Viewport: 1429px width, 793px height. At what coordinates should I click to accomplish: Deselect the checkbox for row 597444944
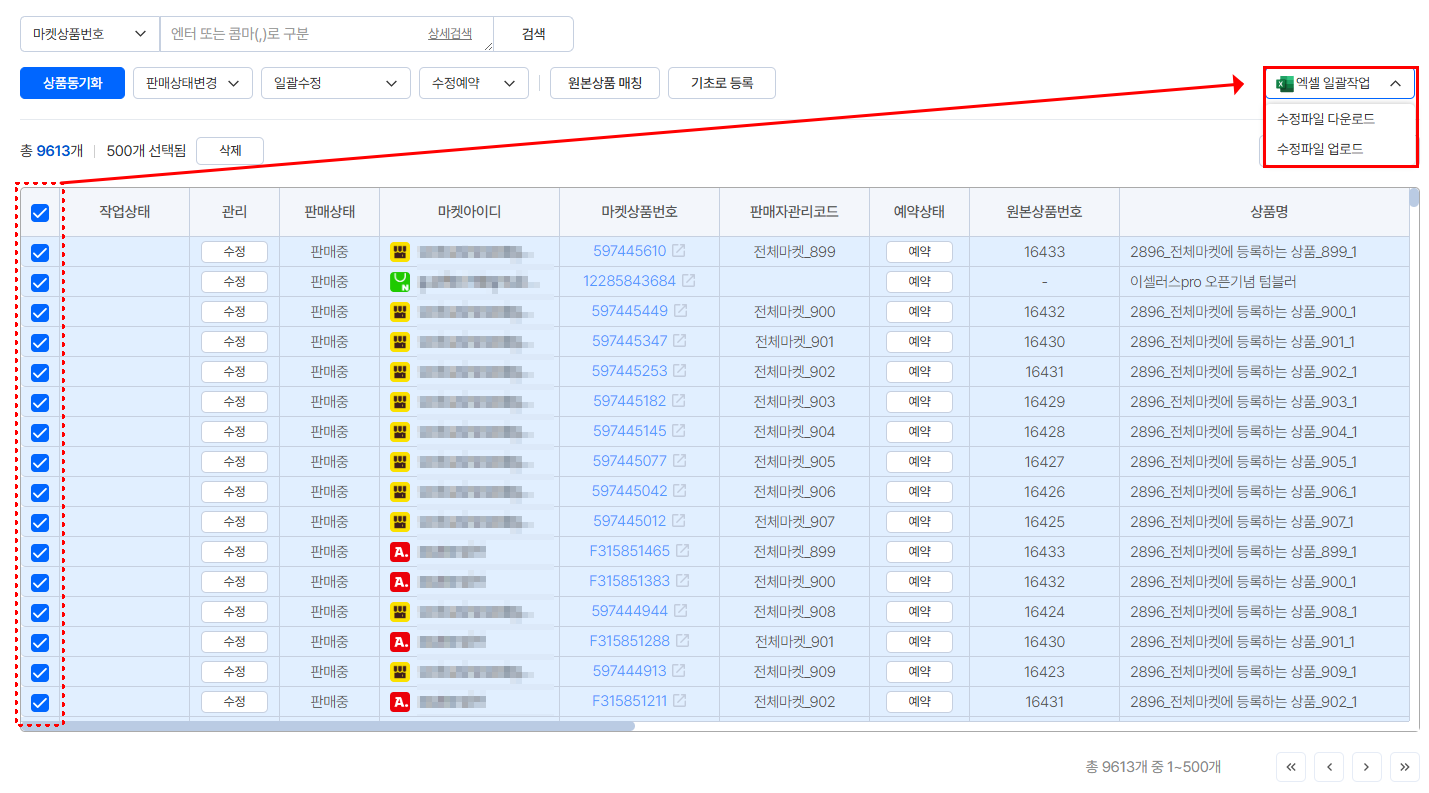click(40, 612)
